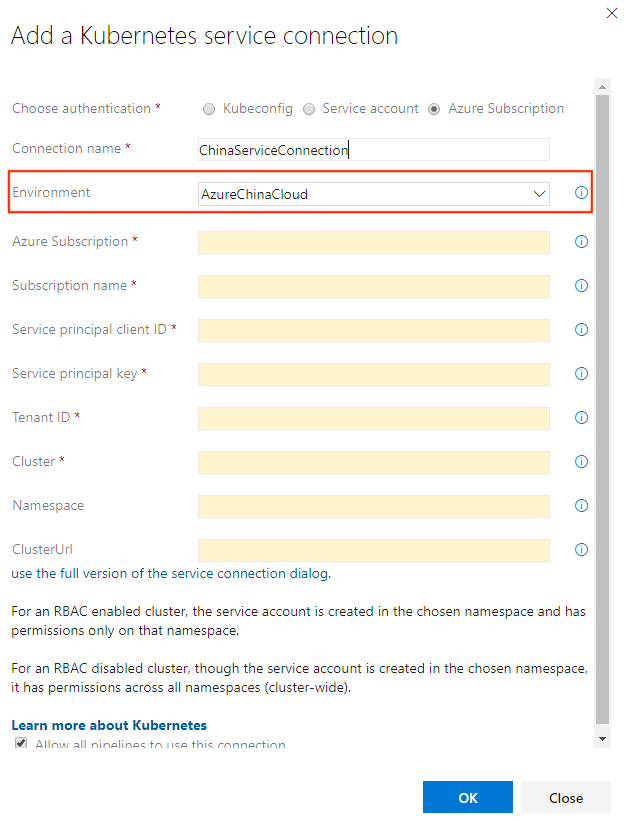Enable Allow all pipelines to use this connection
The height and width of the screenshot is (821, 631).
pyautogui.click(x=21, y=742)
